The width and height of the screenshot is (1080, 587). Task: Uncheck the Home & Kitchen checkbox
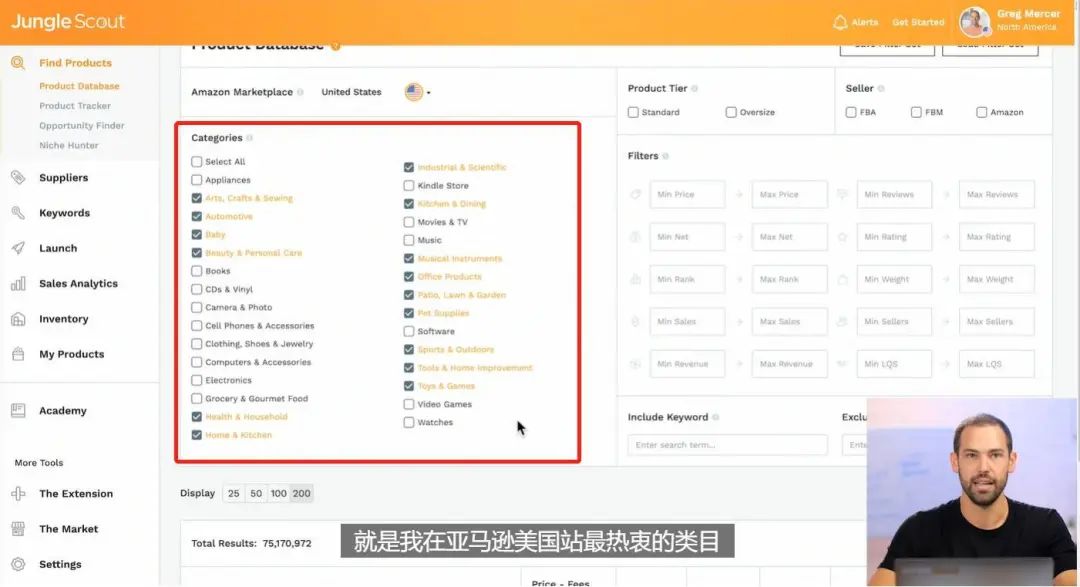(x=196, y=435)
